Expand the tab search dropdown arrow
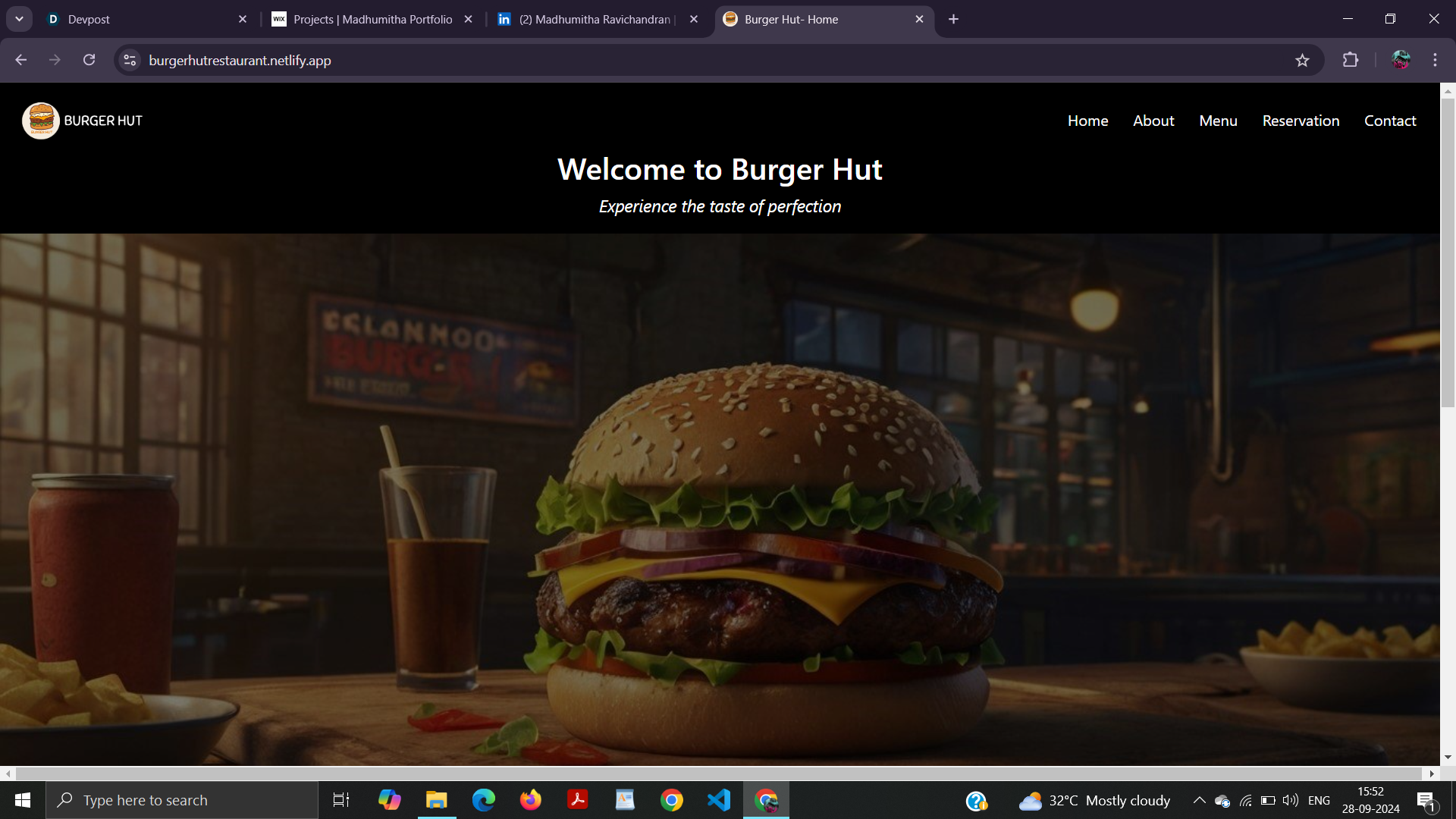This screenshot has height=819, width=1456. click(19, 19)
